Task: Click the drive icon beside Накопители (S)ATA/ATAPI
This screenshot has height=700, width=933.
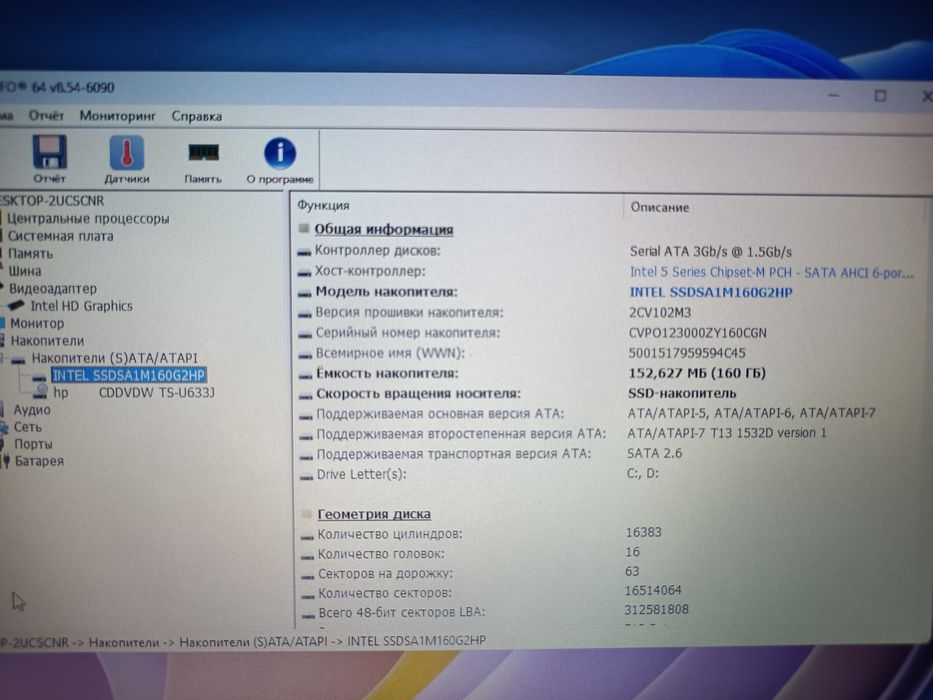Action: tap(18, 360)
